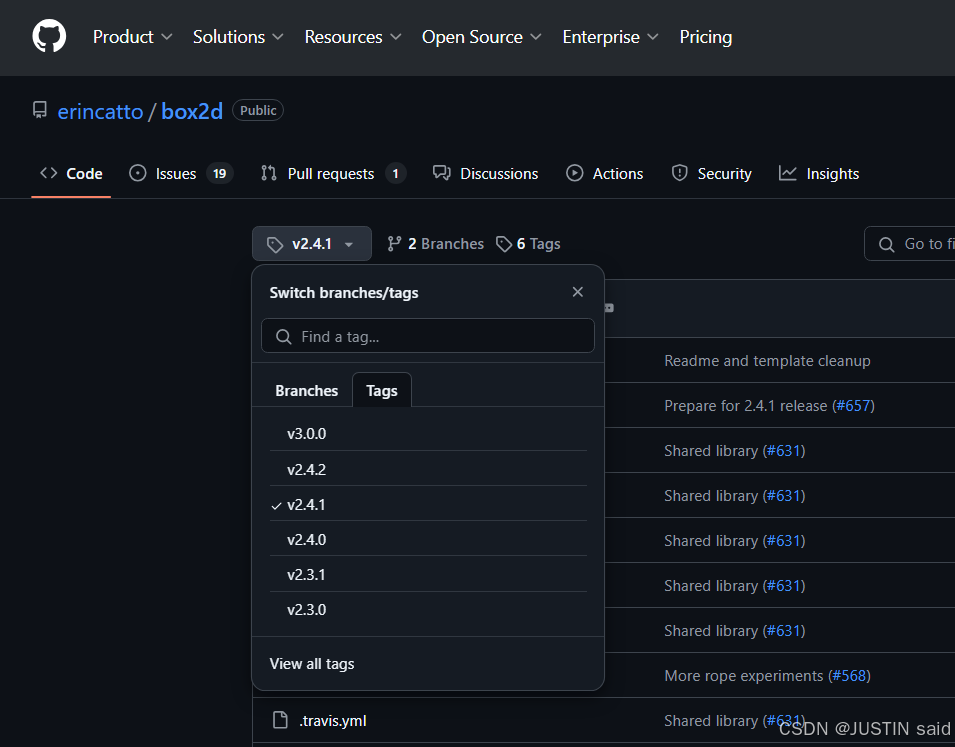View the 2 Branches link
Viewport: 955px width, 747px height.
(x=435, y=244)
